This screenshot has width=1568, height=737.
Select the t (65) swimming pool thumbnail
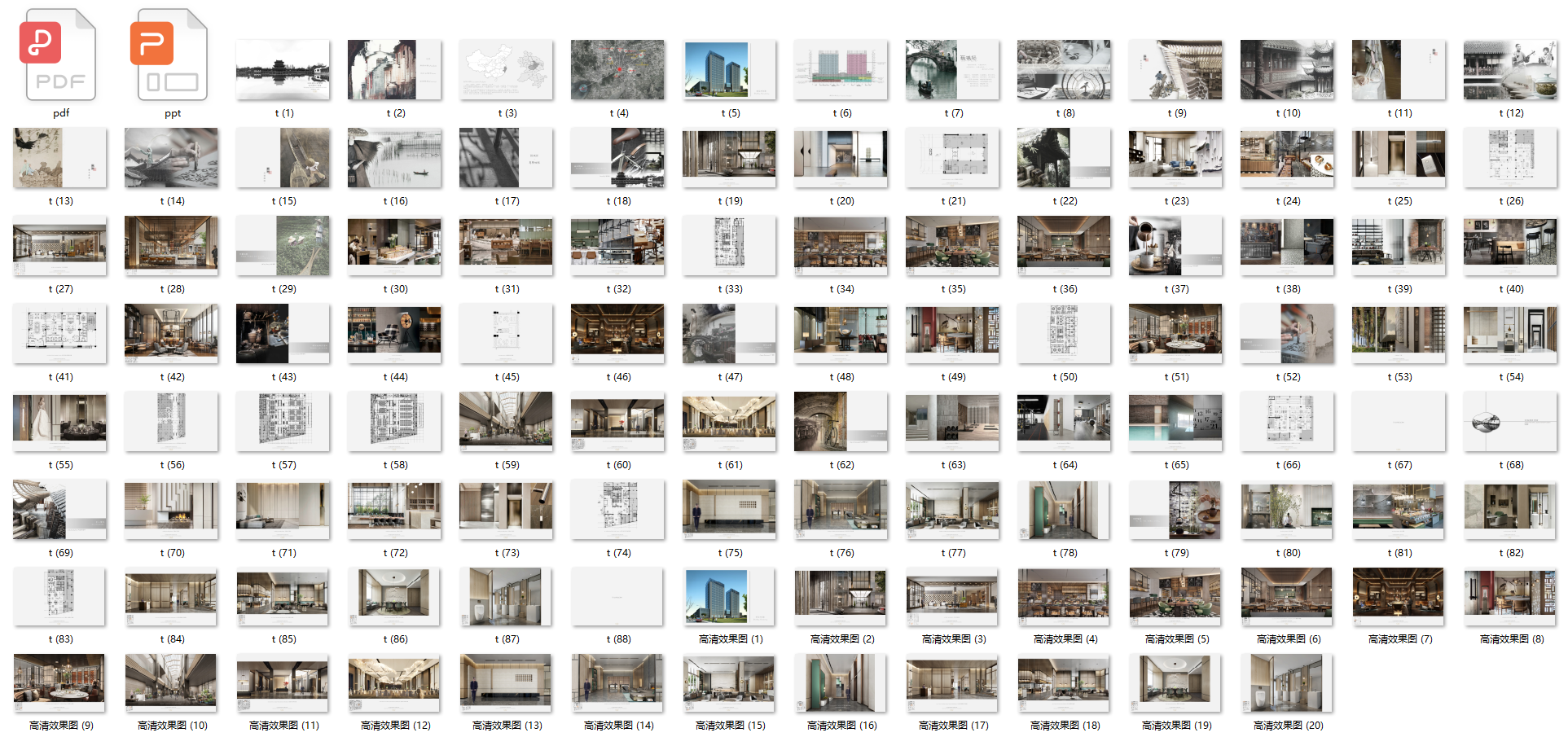[x=1175, y=421]
